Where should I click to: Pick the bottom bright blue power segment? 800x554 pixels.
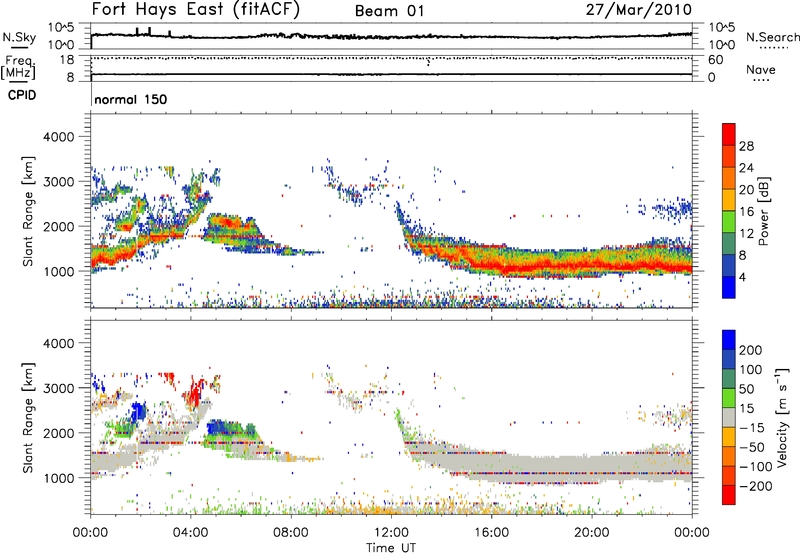coord(729,287)
